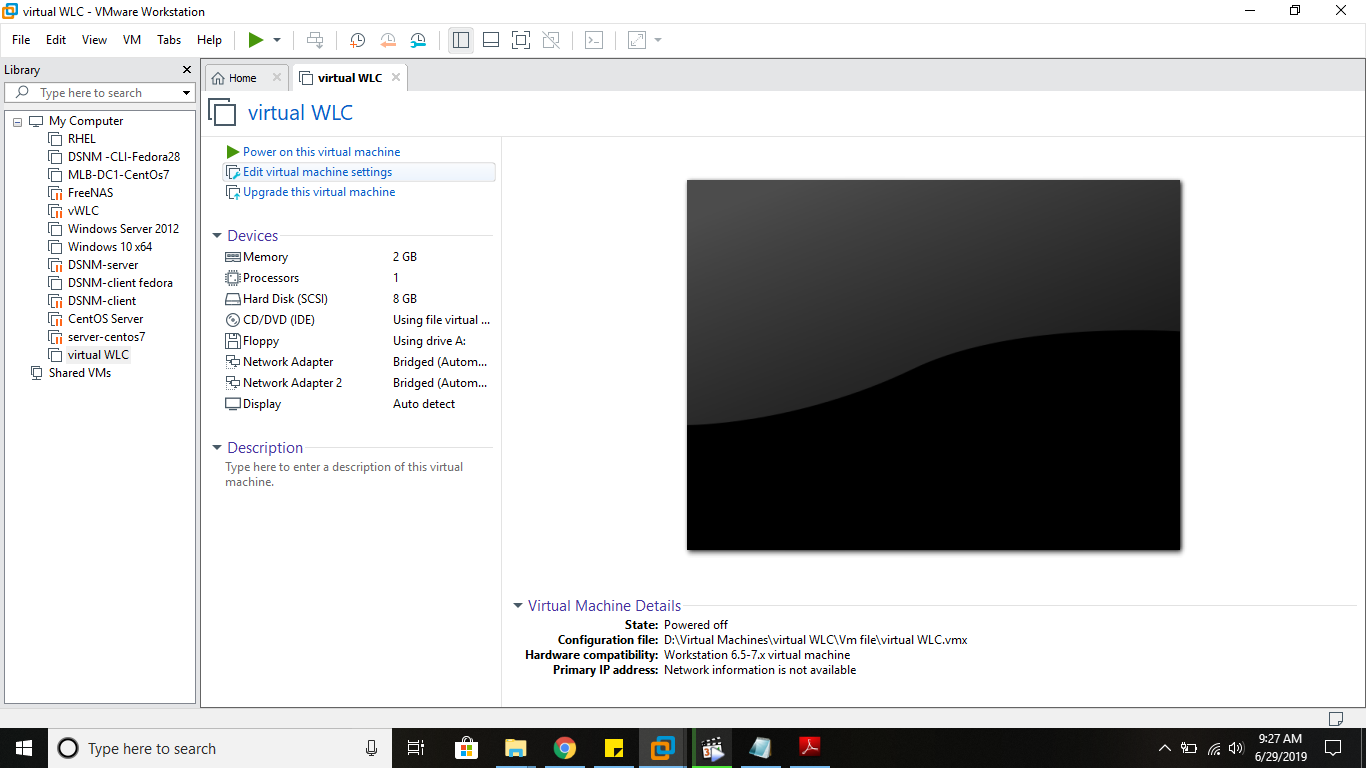The width and height of the screenshot is (1366, 768).
Task: Open the stretch display dropdown arrow
Action: pos(658,40)
